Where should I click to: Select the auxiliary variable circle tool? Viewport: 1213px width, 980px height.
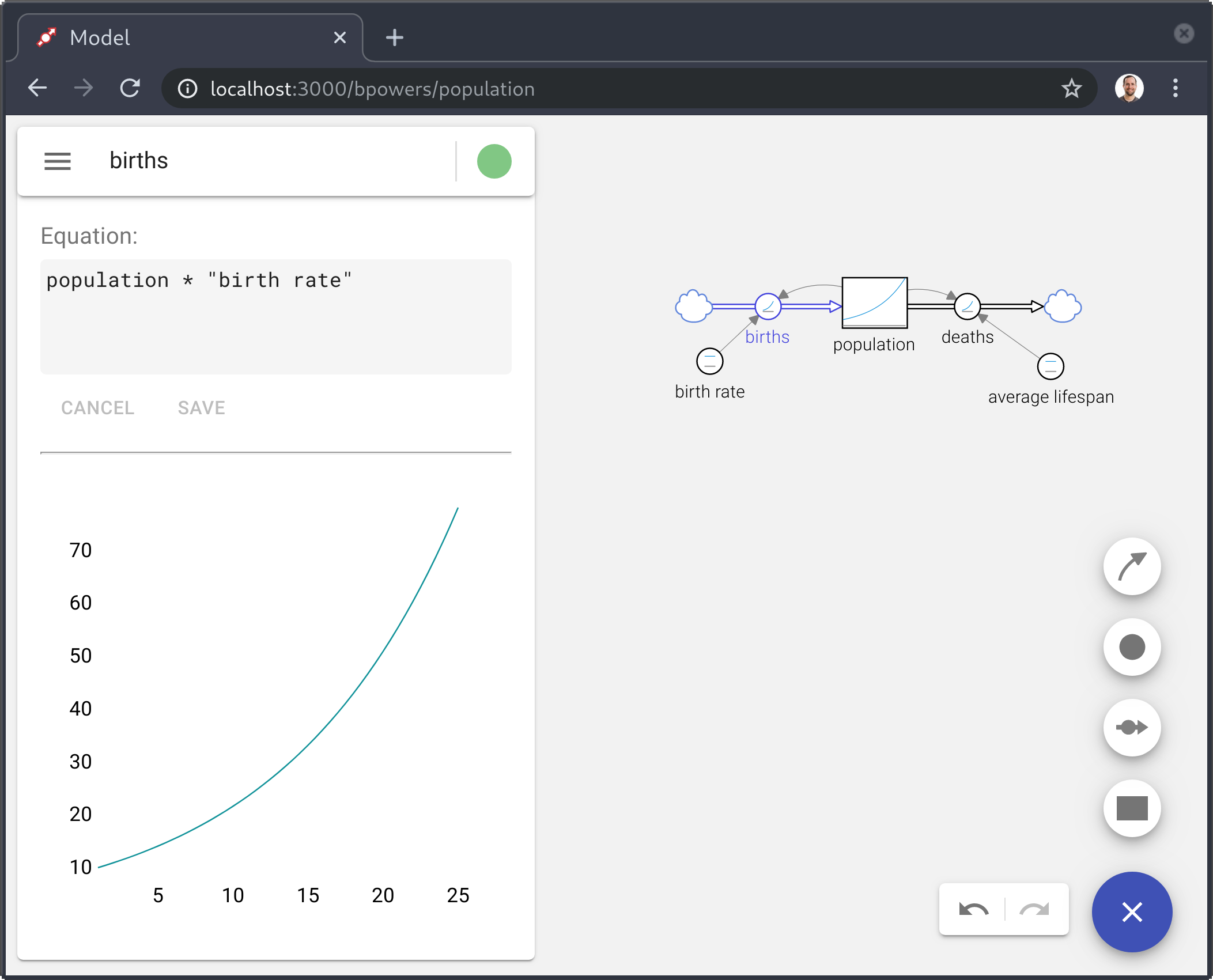[1132, 647]
